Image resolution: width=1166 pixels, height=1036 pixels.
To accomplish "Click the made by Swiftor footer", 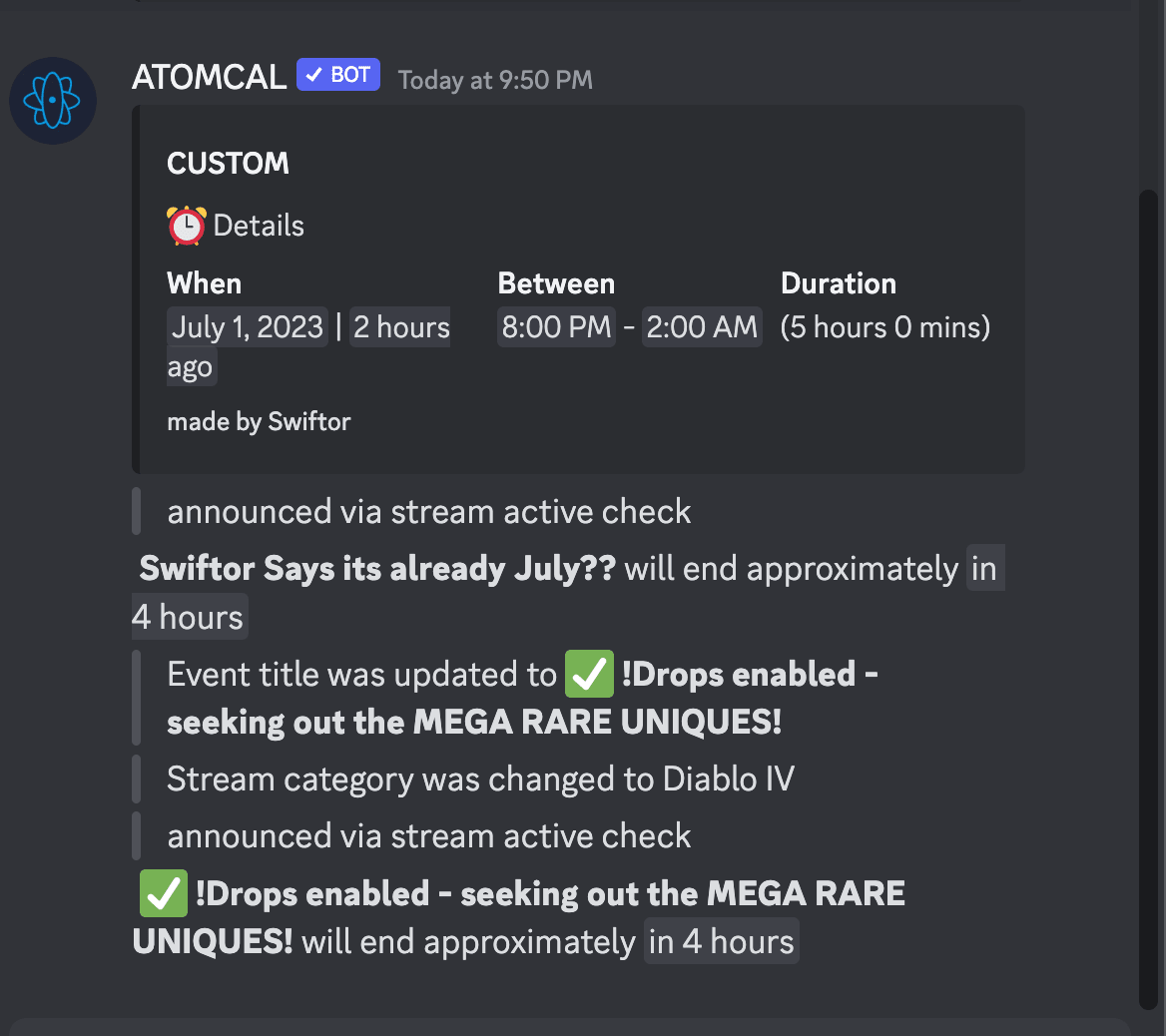I will point(259,422).
